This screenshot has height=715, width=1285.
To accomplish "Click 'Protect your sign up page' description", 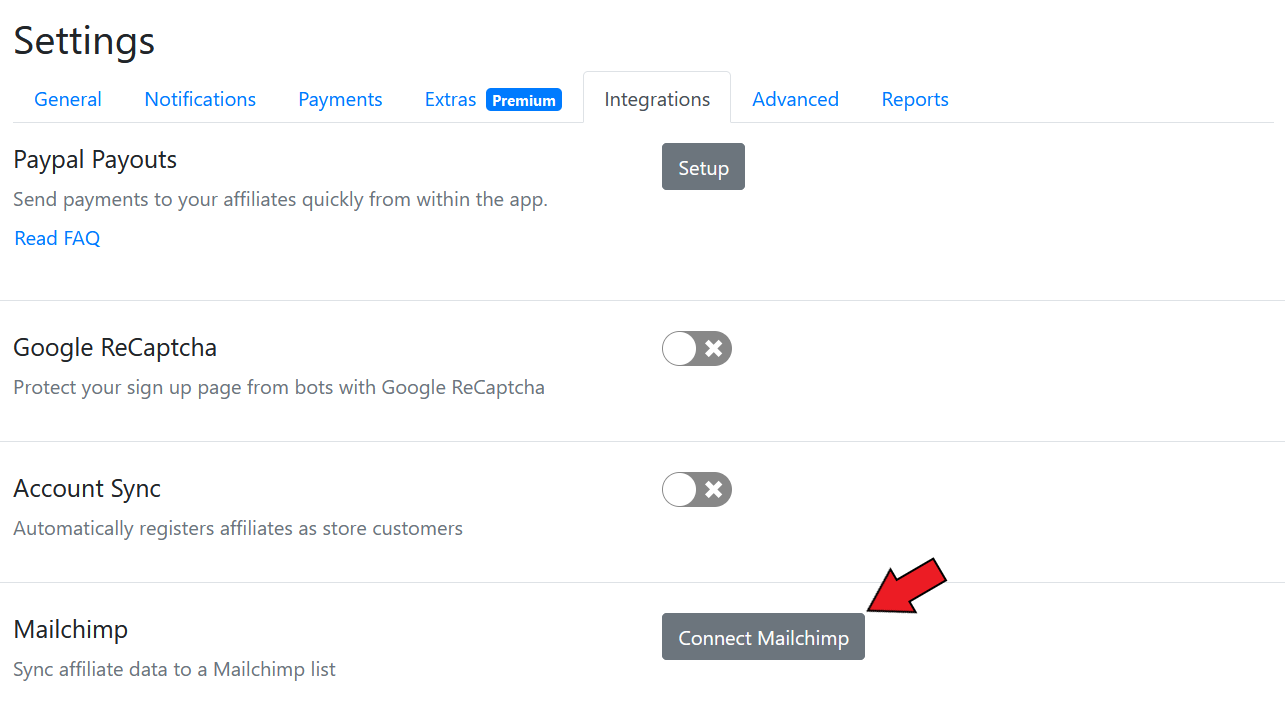I will pyautogui.click(x=279, y=387).
